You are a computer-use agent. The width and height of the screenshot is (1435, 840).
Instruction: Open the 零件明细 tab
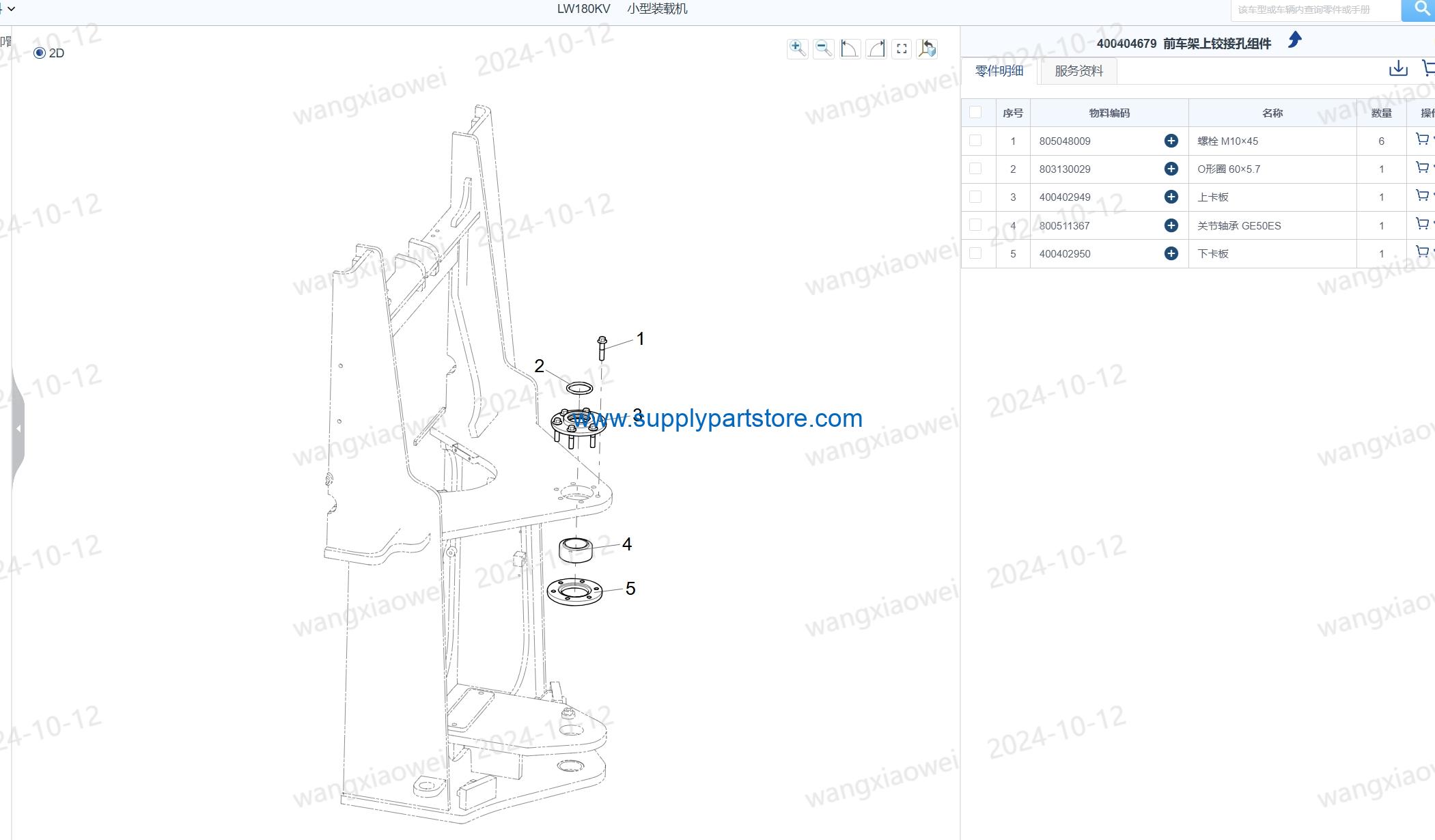coord(999,71)
